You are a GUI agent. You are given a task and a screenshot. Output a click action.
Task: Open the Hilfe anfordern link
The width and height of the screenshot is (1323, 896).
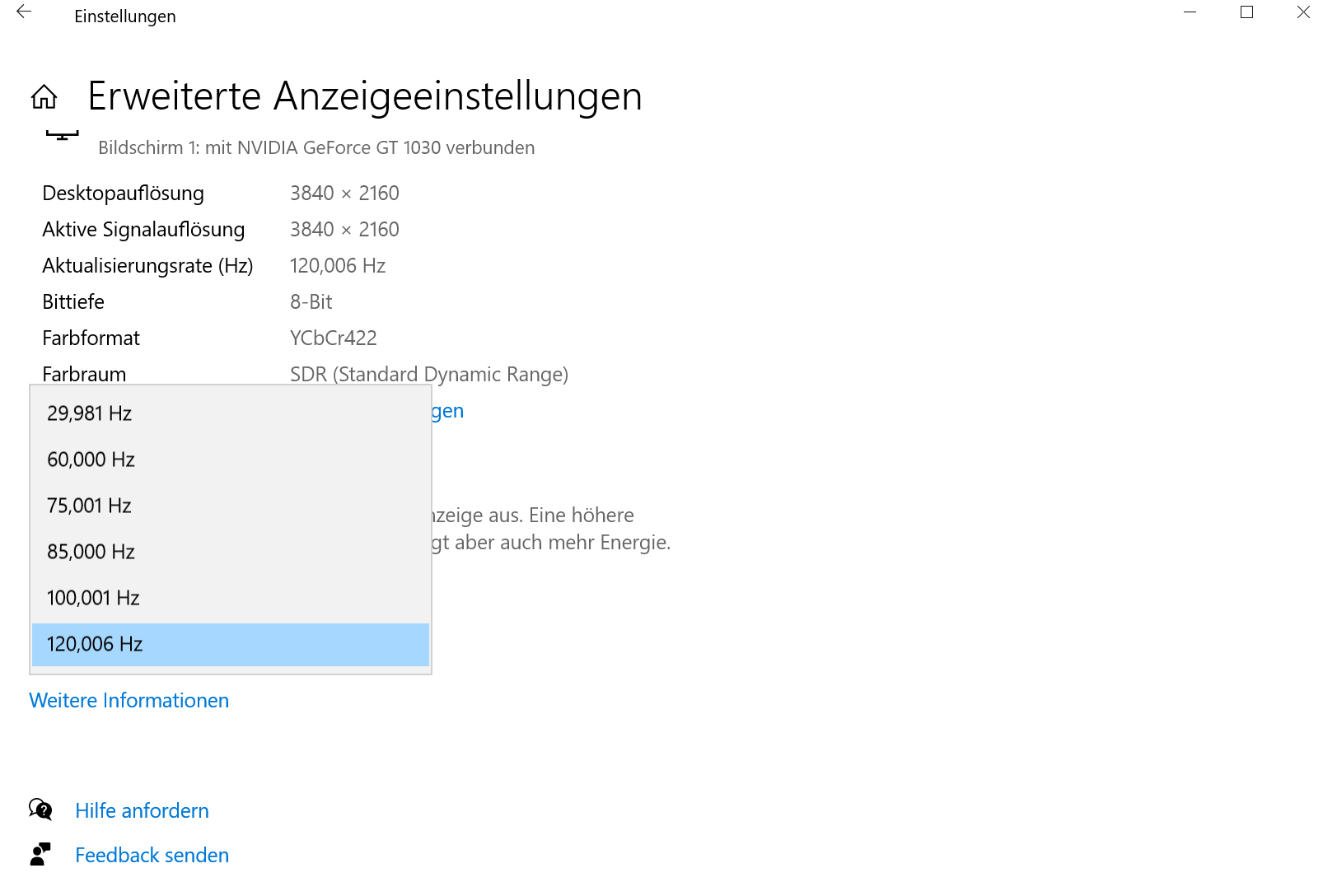tap(142, 811)
